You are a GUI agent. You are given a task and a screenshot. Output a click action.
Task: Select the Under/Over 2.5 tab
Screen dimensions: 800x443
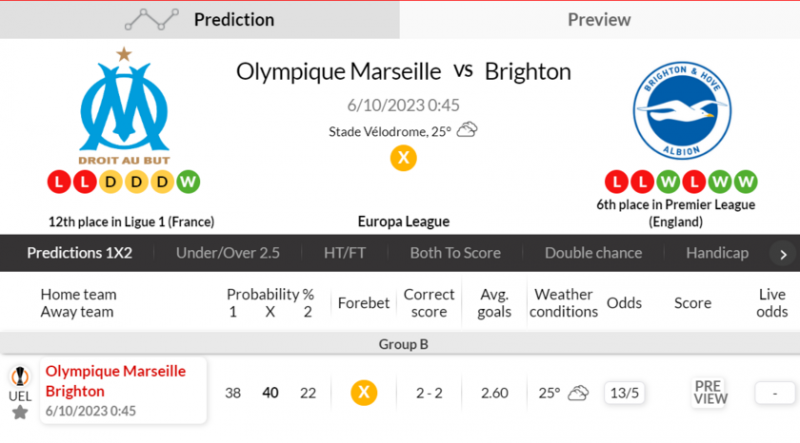click(228, 253)
